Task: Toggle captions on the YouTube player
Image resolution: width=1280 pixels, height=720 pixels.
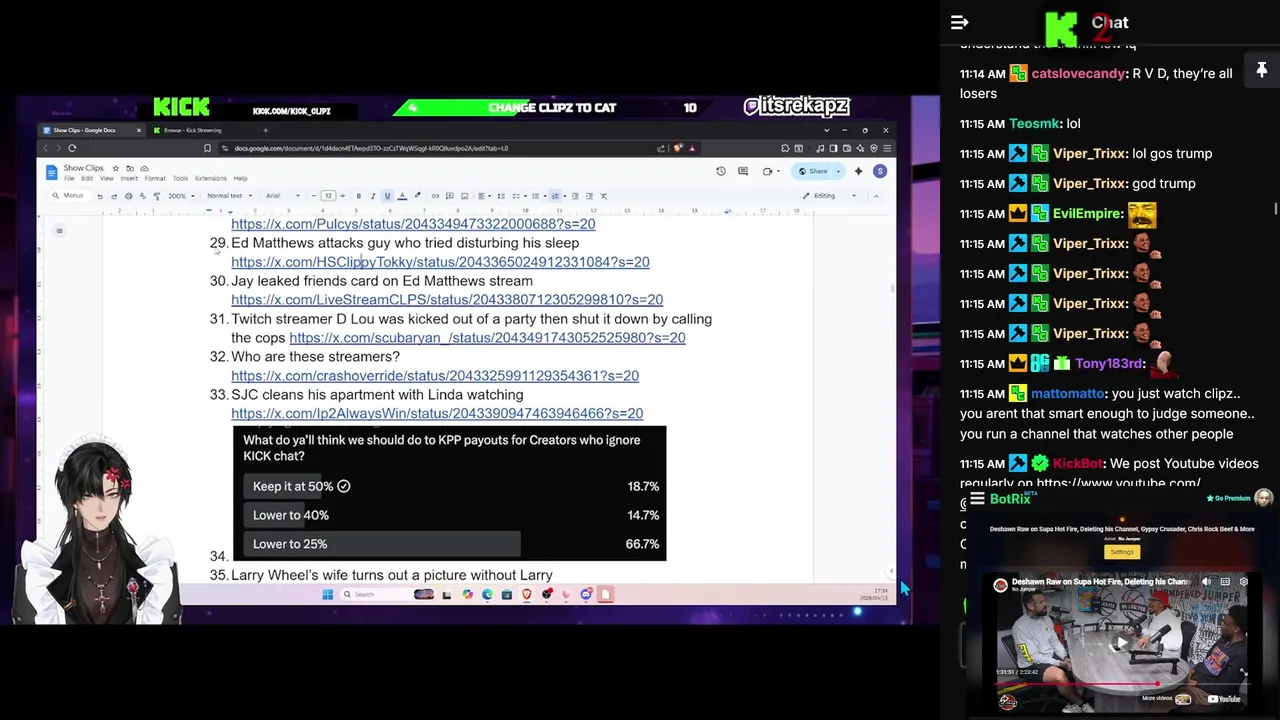Action: coord(1225,581)
